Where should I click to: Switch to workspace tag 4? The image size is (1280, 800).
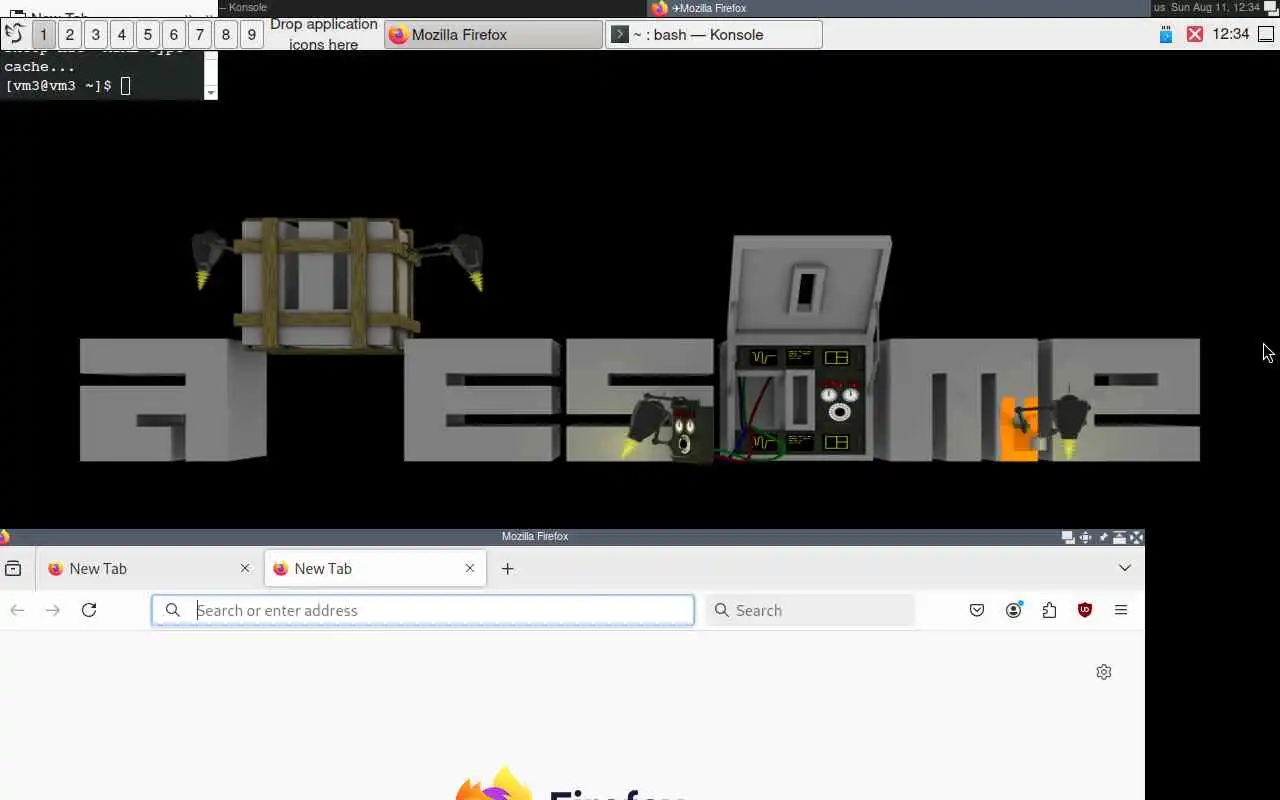[x=121, y=34]
